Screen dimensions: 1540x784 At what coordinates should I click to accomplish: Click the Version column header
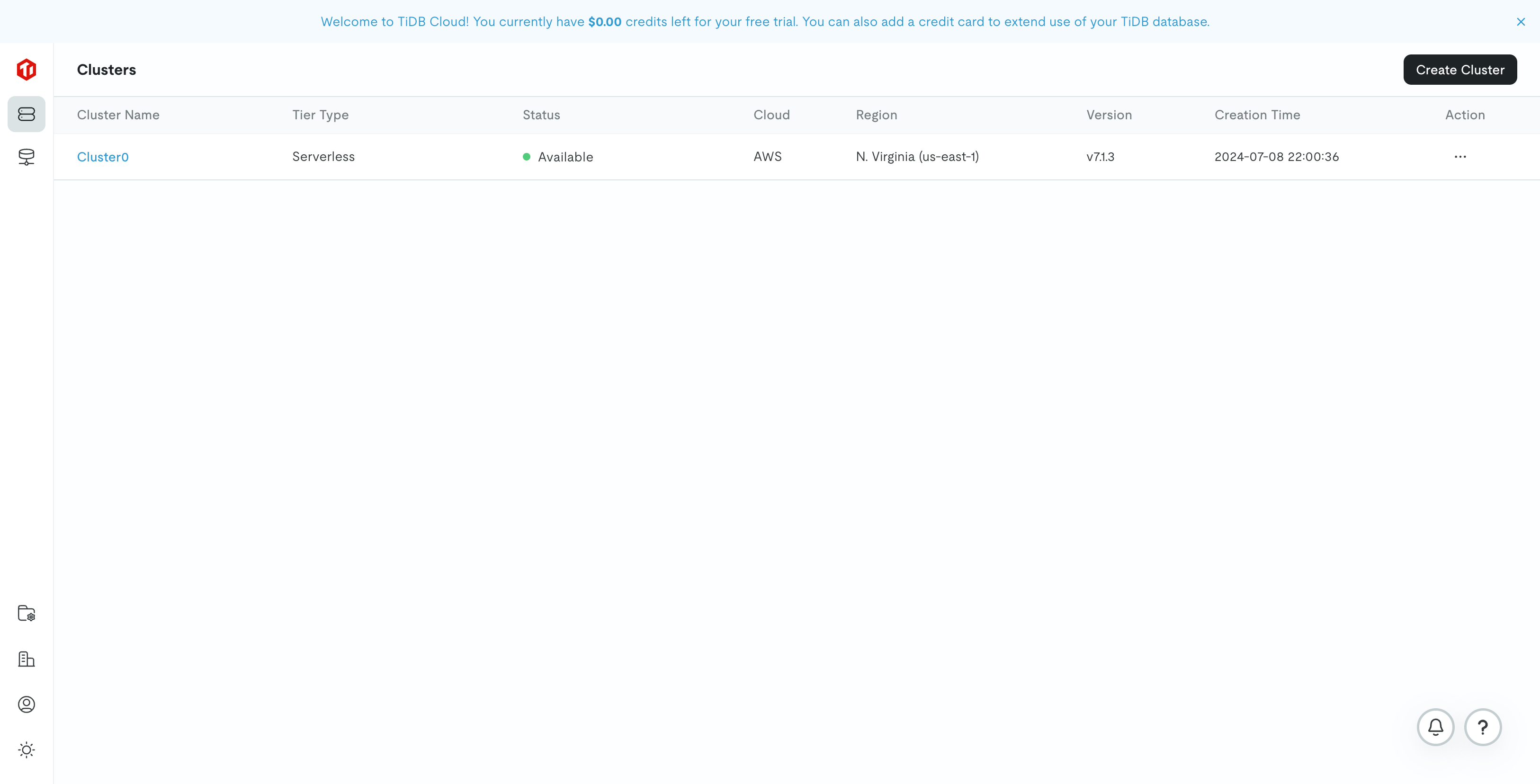(1109, 115)
